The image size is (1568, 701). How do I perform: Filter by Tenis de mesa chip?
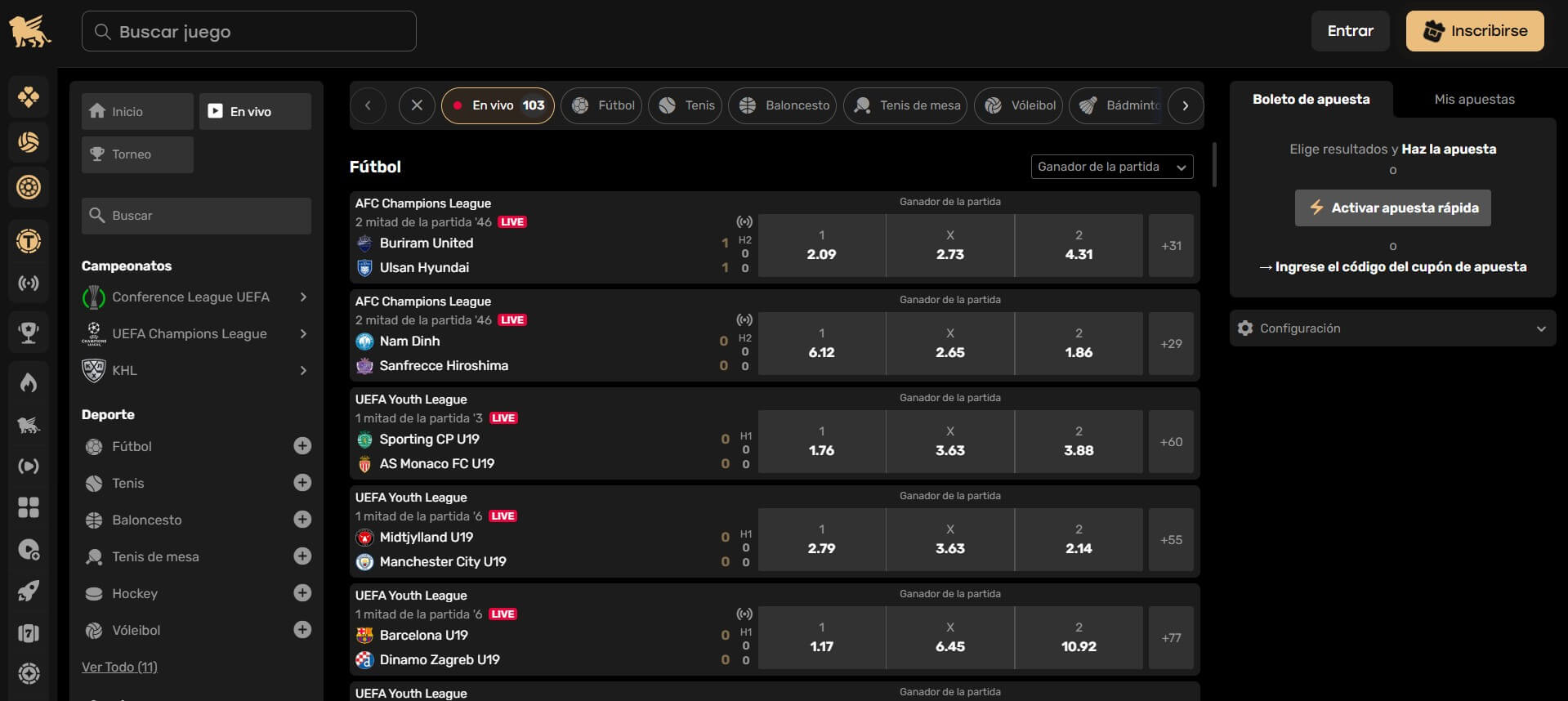[905, 105]
